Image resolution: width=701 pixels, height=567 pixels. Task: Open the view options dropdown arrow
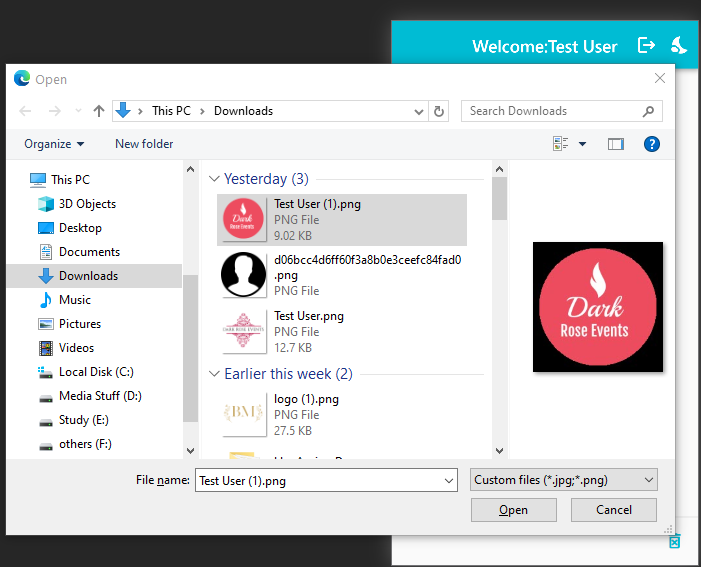(583, 144)
